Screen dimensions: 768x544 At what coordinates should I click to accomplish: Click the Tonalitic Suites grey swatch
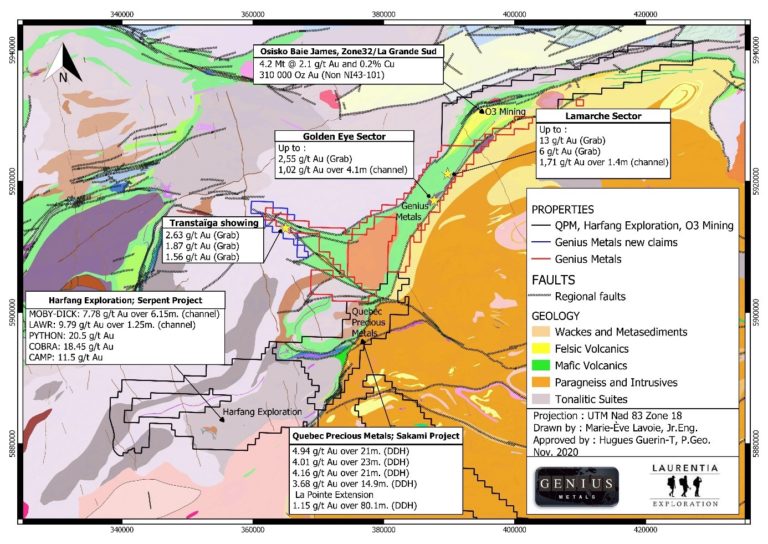coord(541,399)
